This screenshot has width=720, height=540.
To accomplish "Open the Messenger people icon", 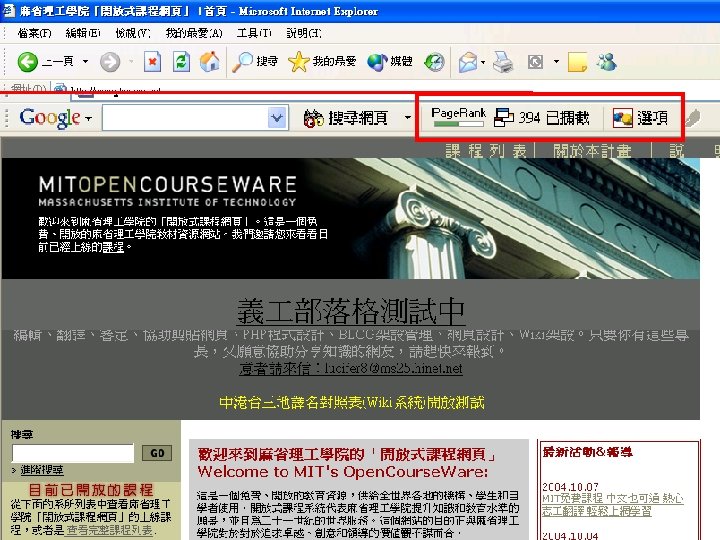I will (607, 62).
